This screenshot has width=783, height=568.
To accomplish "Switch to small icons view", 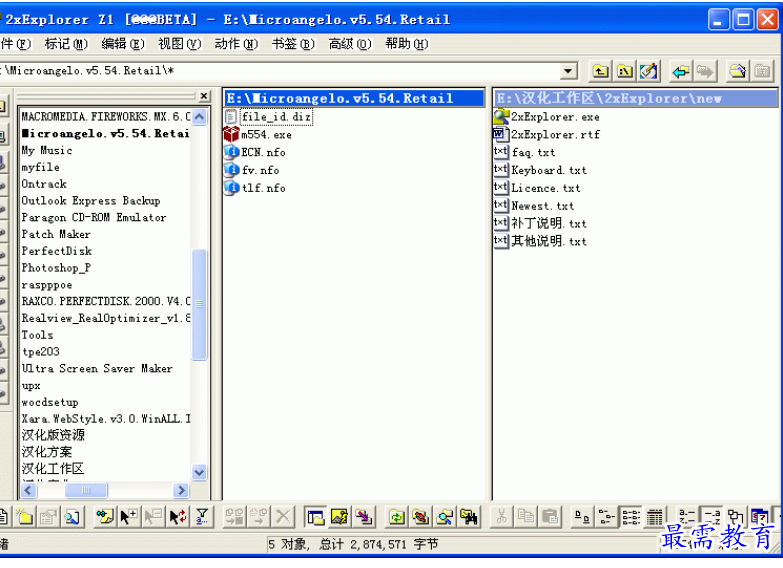I will (606, 517).
